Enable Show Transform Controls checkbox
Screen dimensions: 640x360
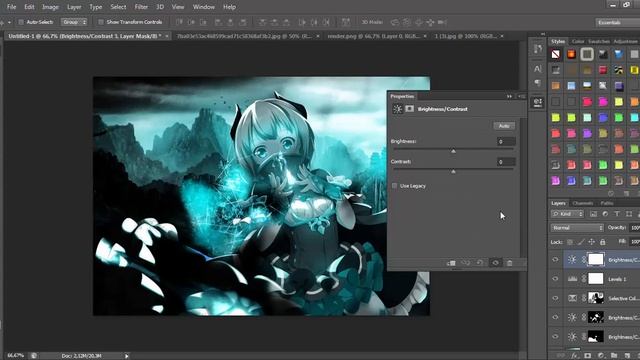point(101,22)
